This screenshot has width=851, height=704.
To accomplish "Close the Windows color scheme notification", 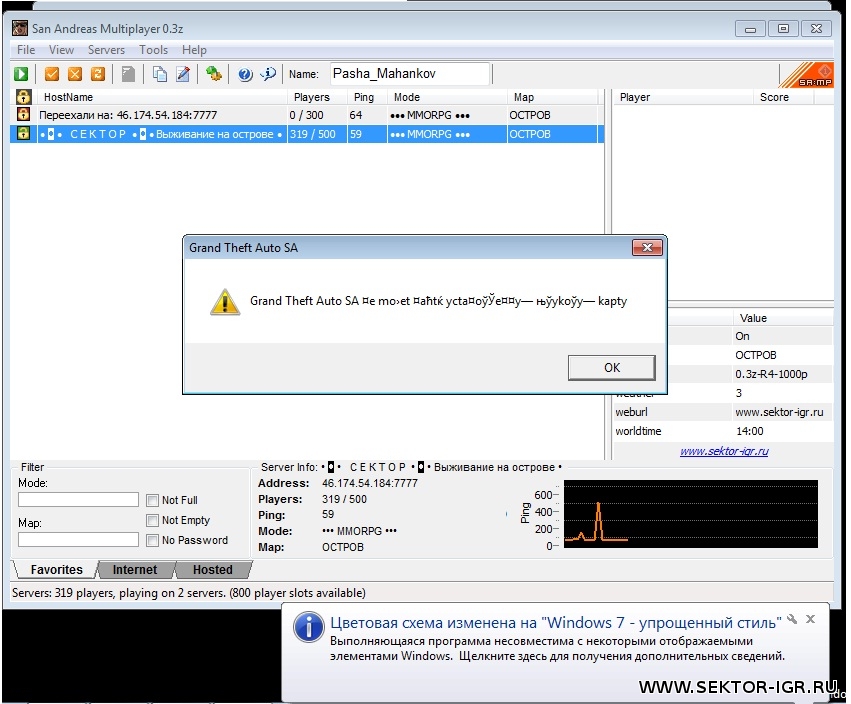I will click(811, 619).
